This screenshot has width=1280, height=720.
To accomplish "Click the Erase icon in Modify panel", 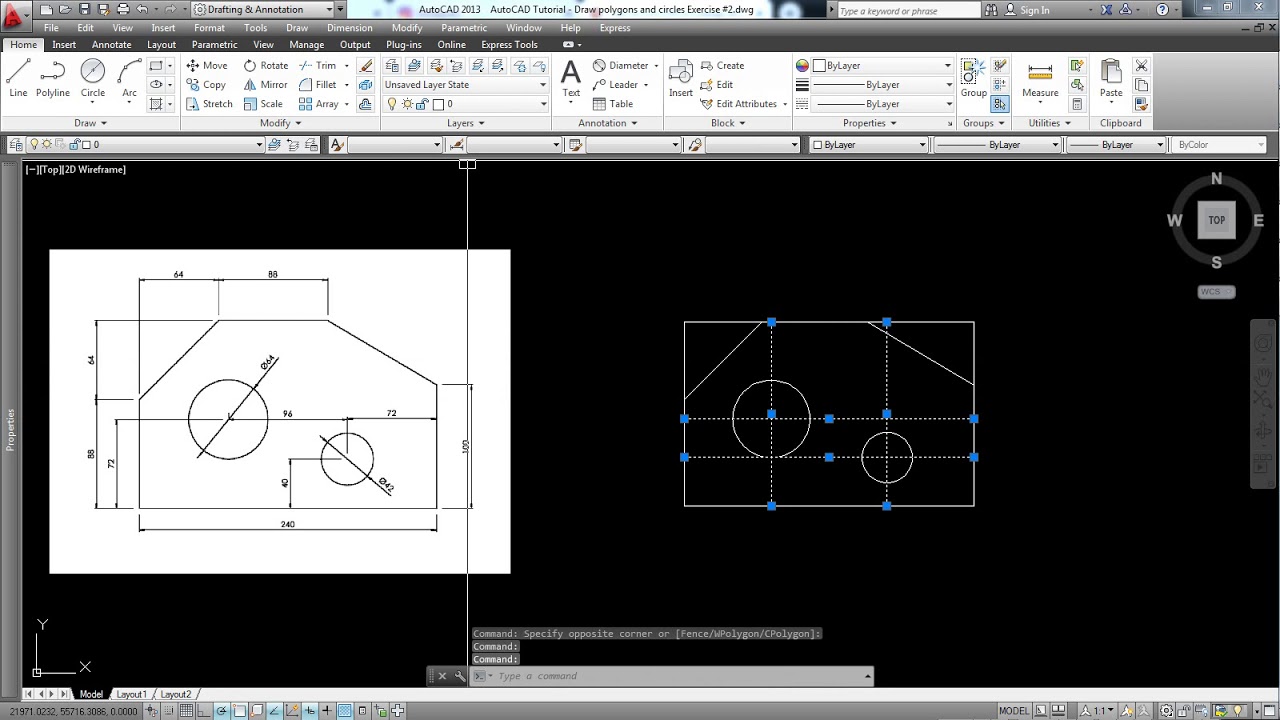I will pyautogui.click(x=366, y=66).
